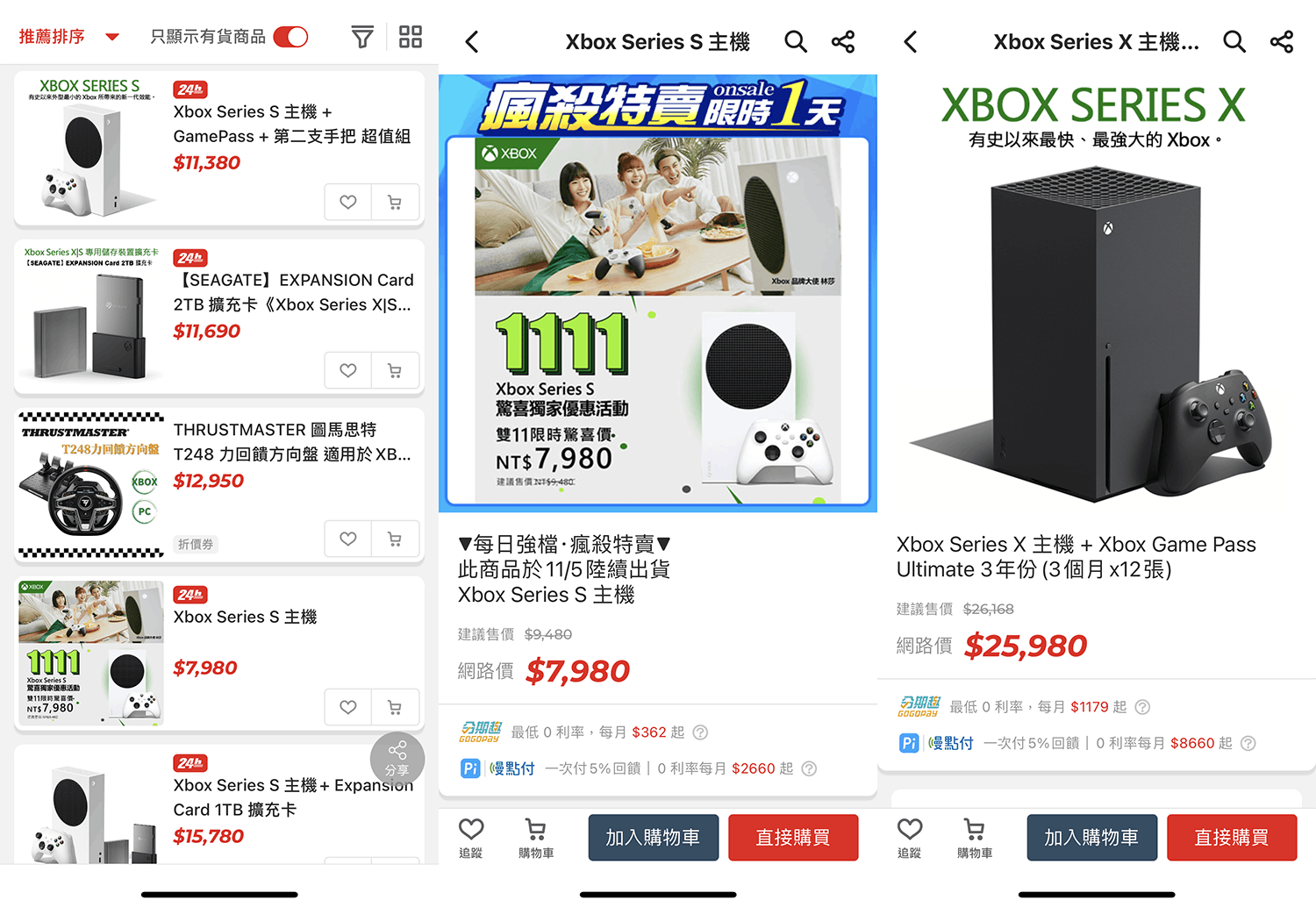The width and height of the screenshot is (1316, 907).
Task: Open the filter funnel icon
Action: (x=362, y=37)
